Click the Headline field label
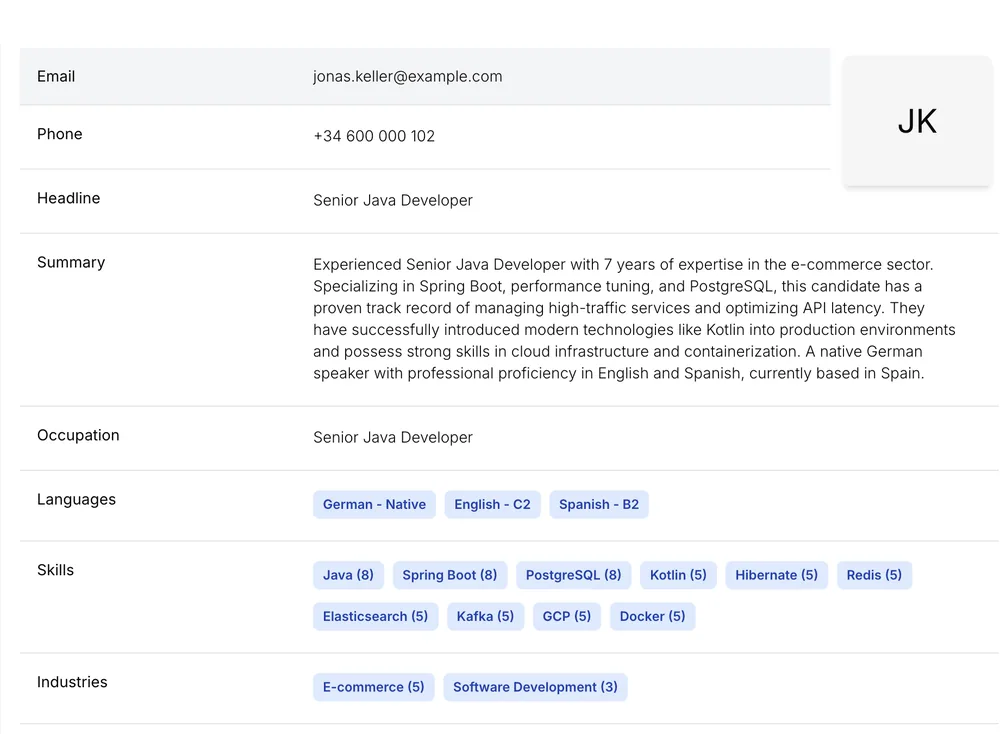 (68, 198)
